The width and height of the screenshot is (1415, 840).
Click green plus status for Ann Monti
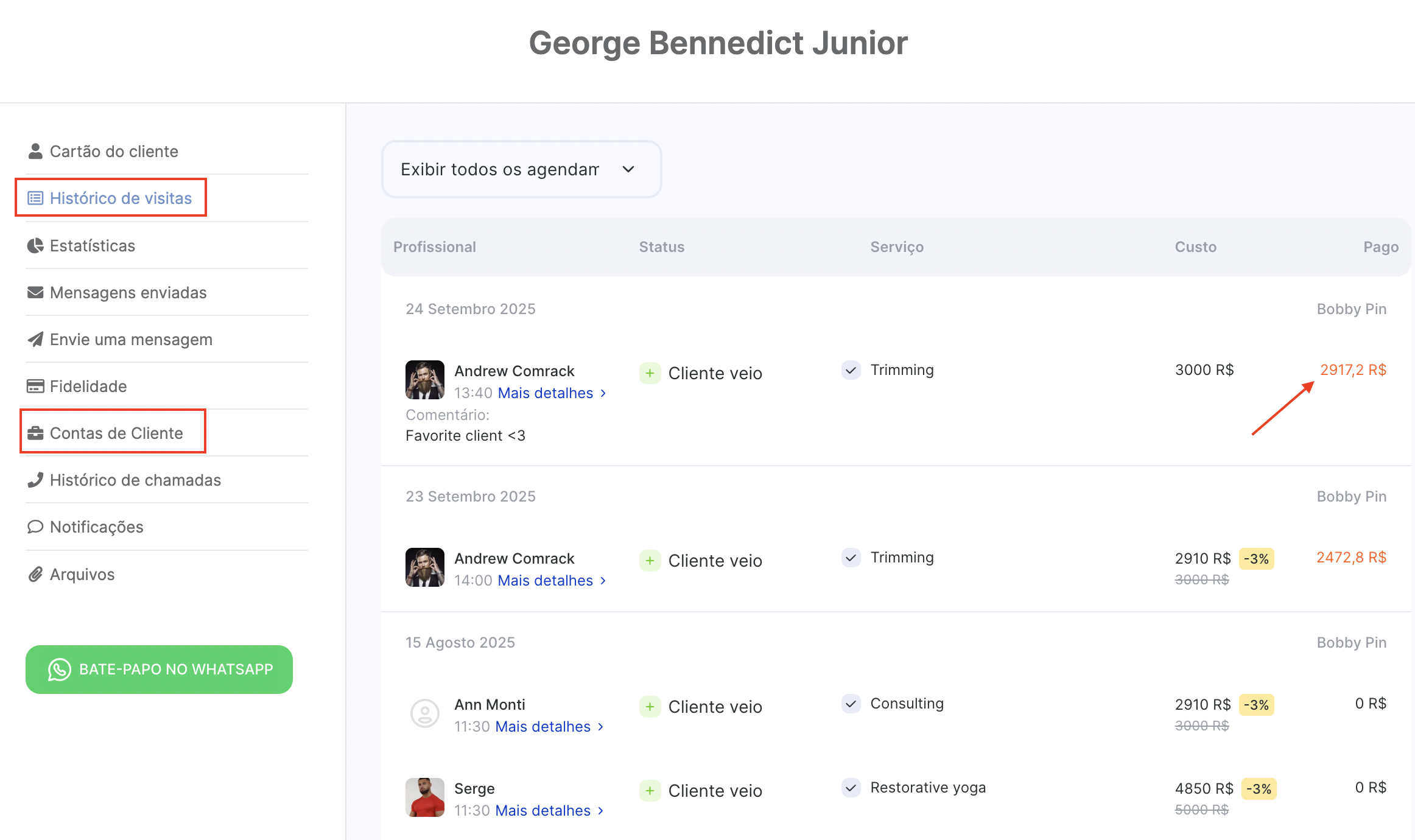click(x=650, y=707)
